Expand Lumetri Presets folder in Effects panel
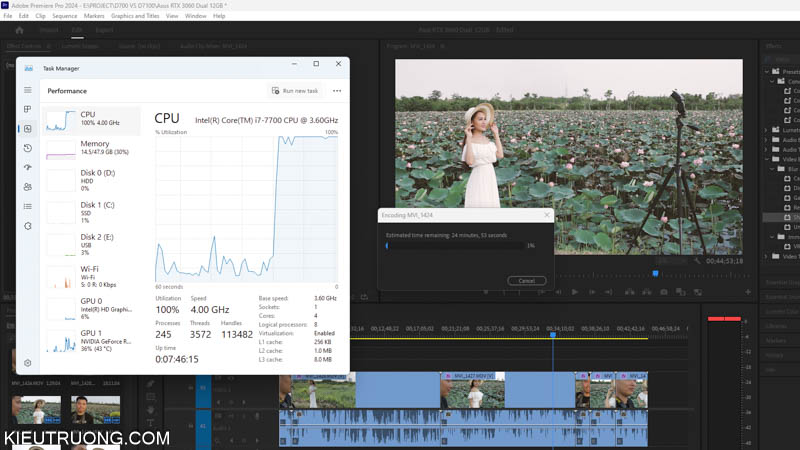The width and height of the screenshot is (800, 450). coord(767,130)
